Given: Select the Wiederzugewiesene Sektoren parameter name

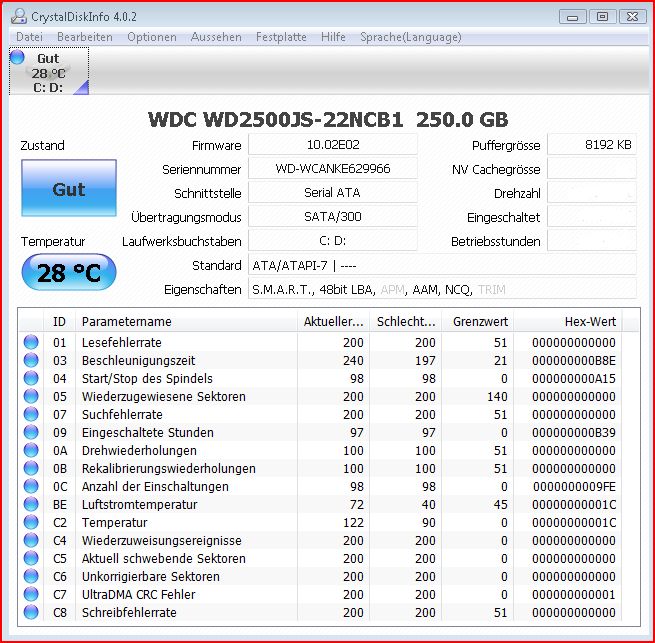Looking at the screenshot, I should tap(164, 396).
